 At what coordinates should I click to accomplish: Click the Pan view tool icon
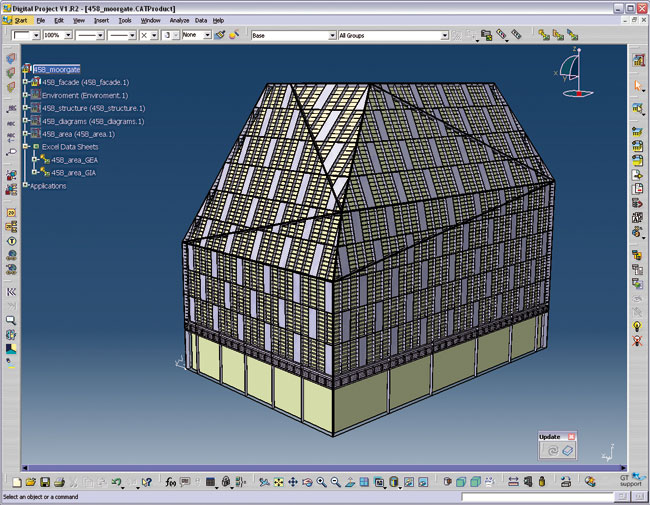[x=292, y=482]
